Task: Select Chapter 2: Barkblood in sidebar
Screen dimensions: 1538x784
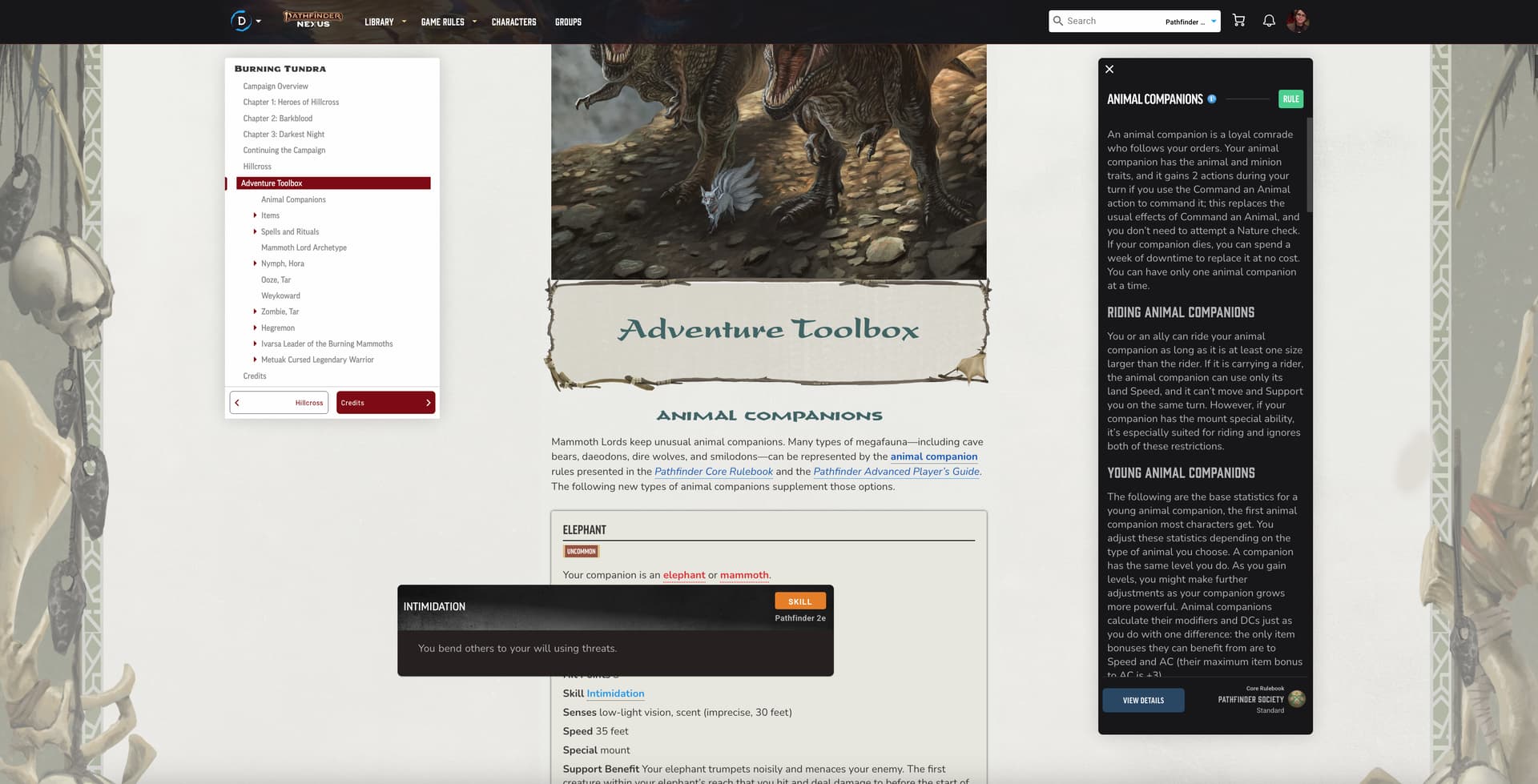Action: point(278,119)
